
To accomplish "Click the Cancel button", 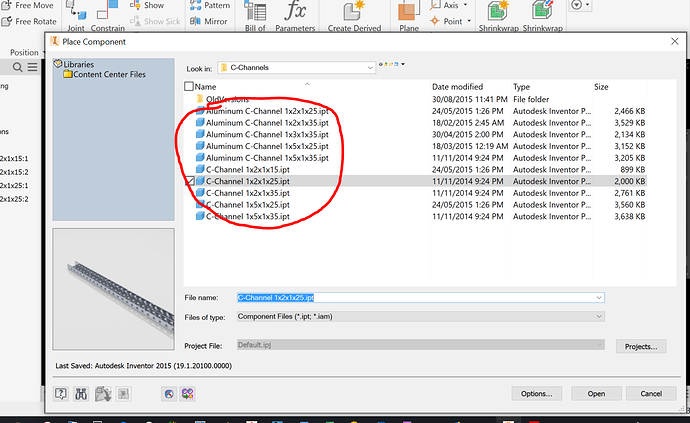I will [x=651, y=394].
